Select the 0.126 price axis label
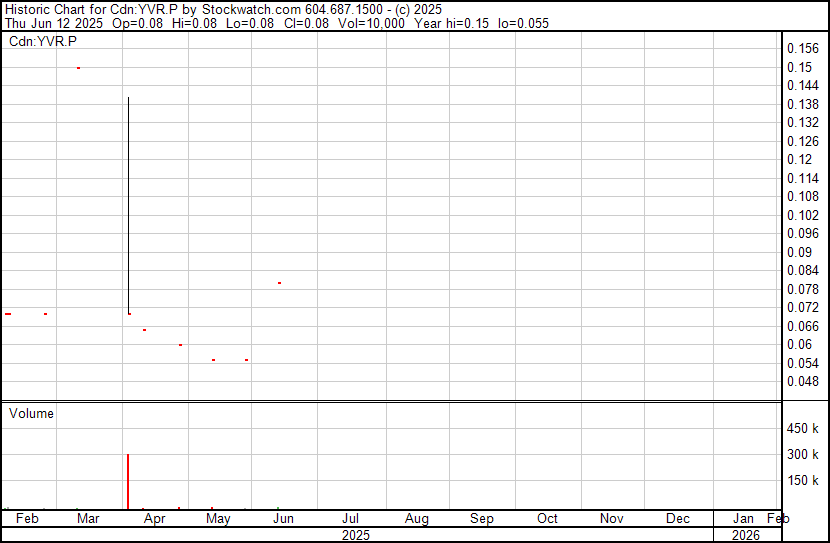The width and height of the screenshot is (830, 543). 802,141
